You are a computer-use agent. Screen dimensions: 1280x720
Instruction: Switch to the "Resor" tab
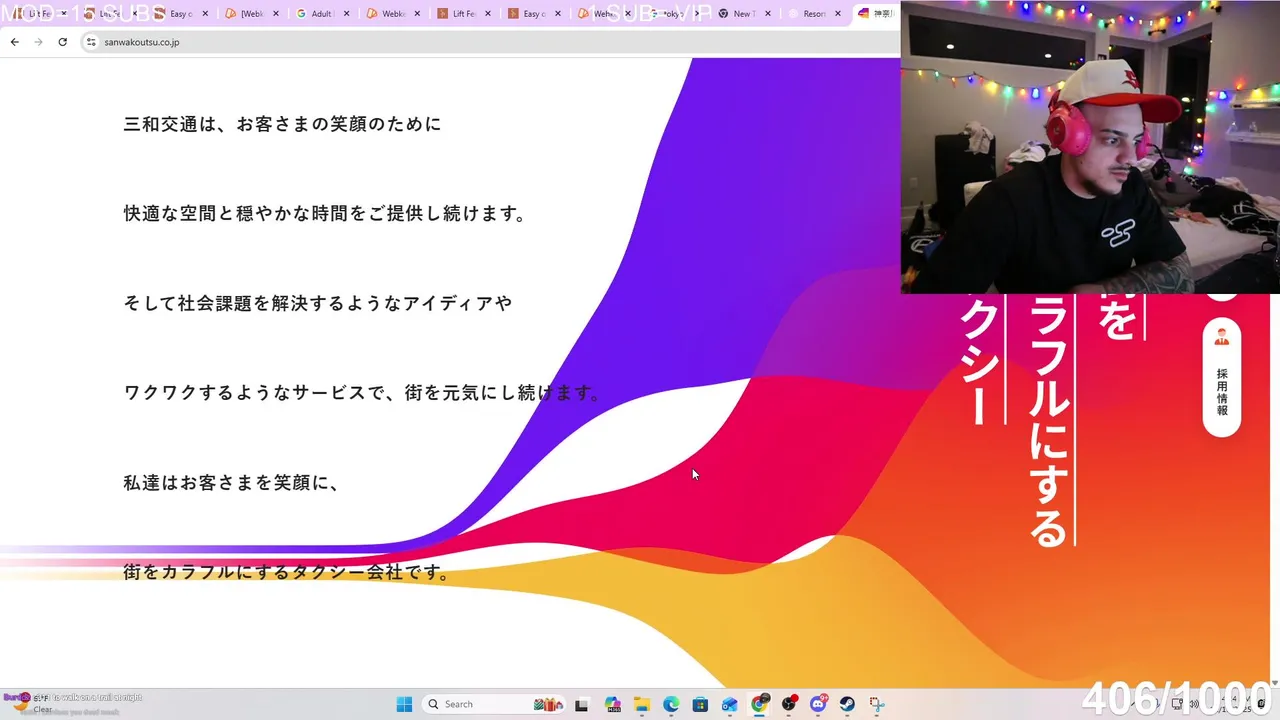(x=813, y=14)
